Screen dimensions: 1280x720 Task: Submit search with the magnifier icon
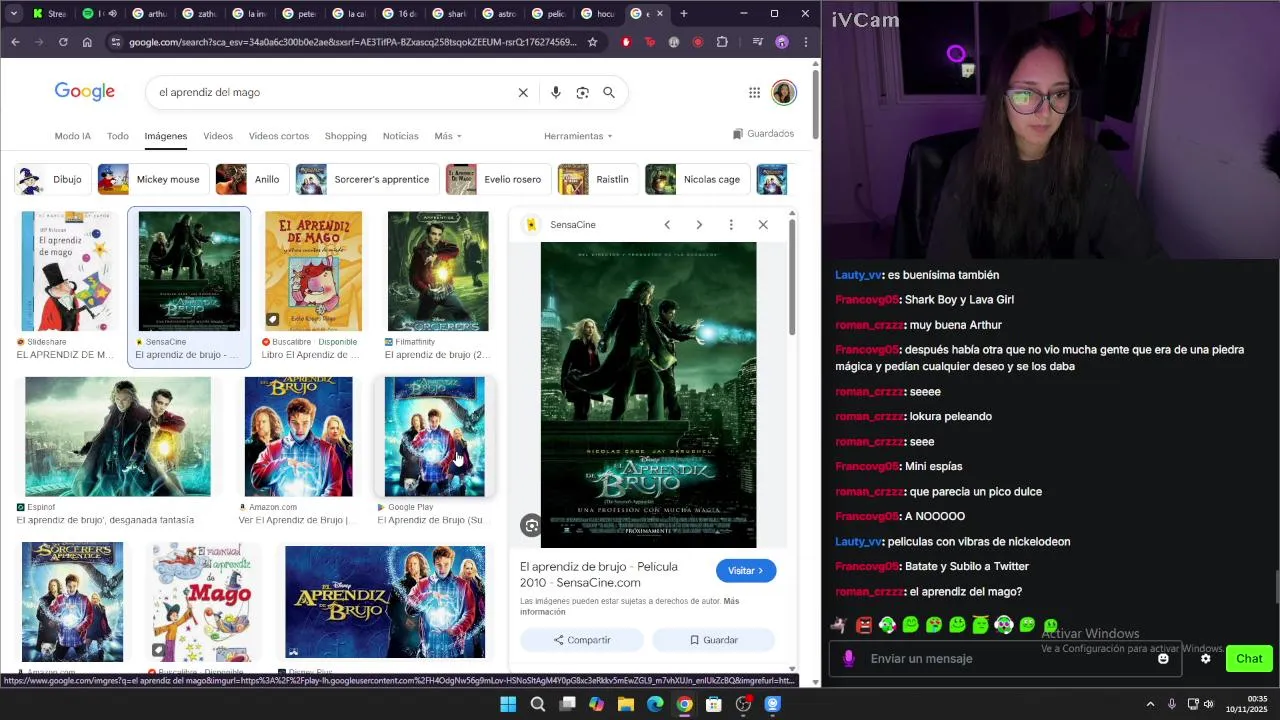[x=608, y=92]
